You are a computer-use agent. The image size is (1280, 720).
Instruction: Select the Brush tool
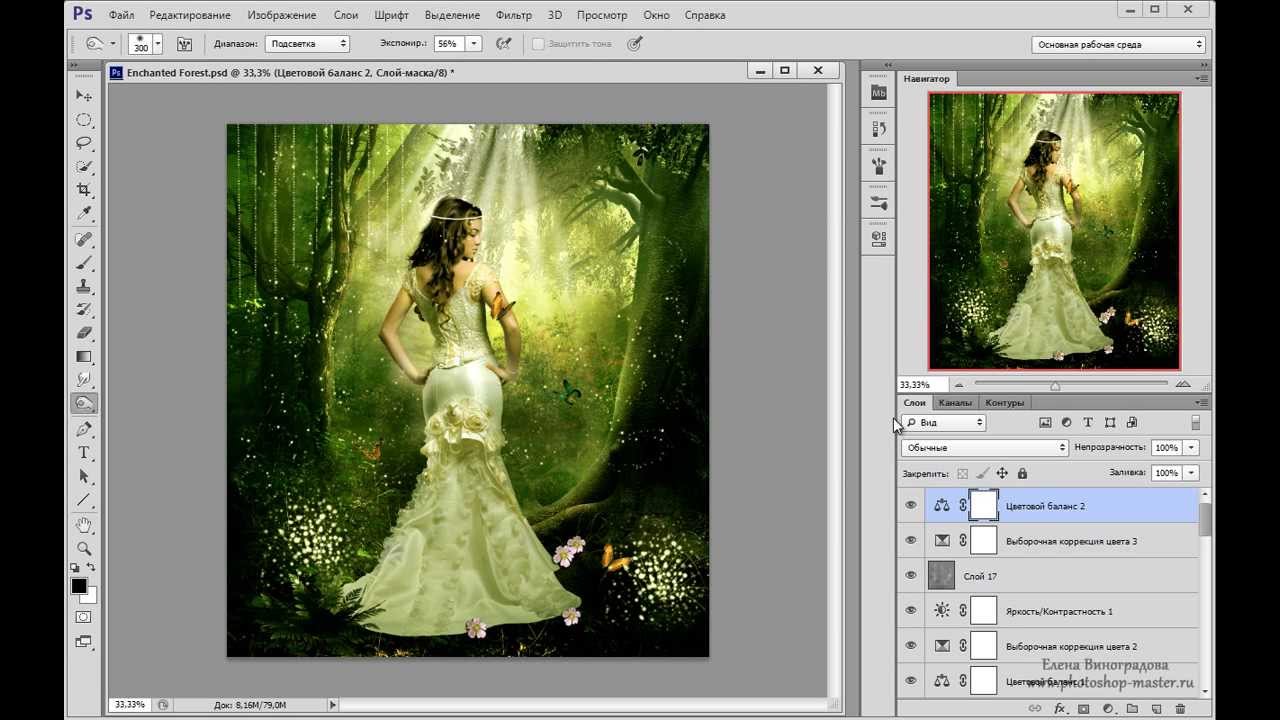[x=84, y=263]
